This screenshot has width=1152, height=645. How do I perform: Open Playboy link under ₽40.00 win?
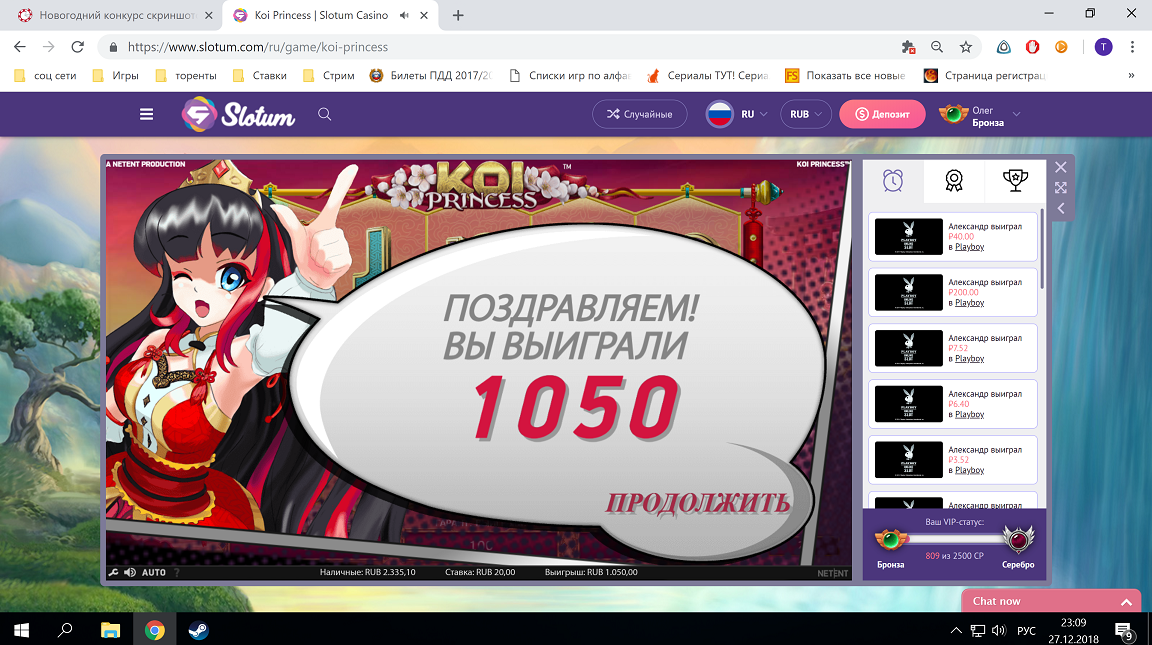[969, 247]
